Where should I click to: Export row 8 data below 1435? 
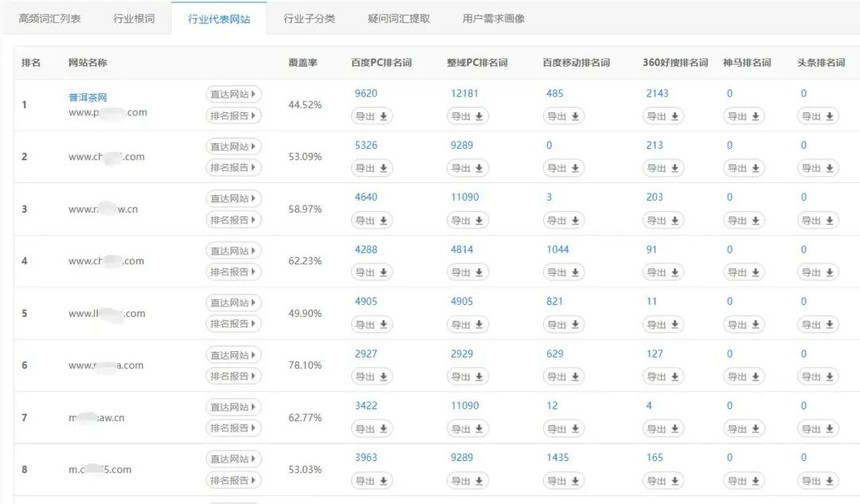point(563,481)
